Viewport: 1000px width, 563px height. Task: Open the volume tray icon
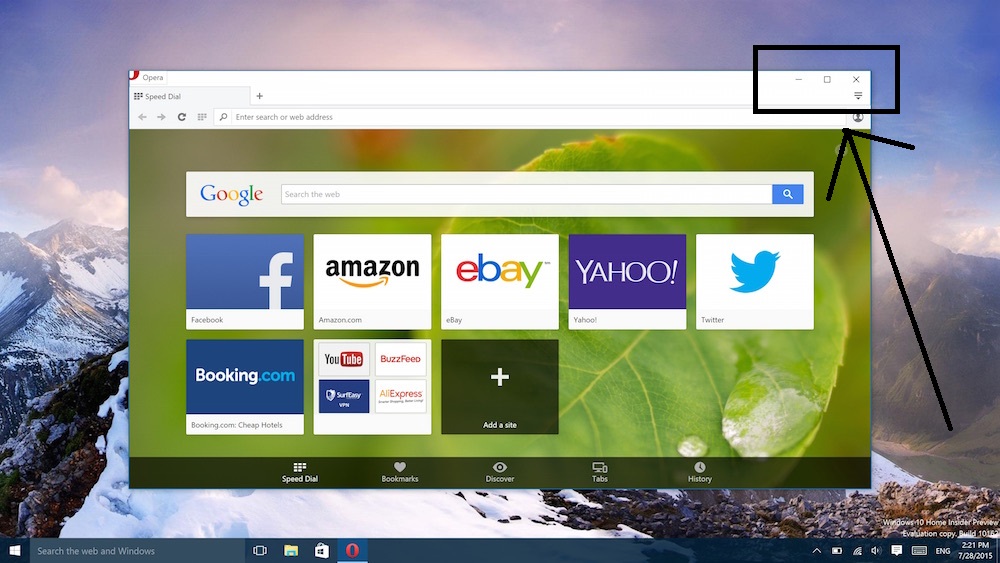click(x=876, y=551)
